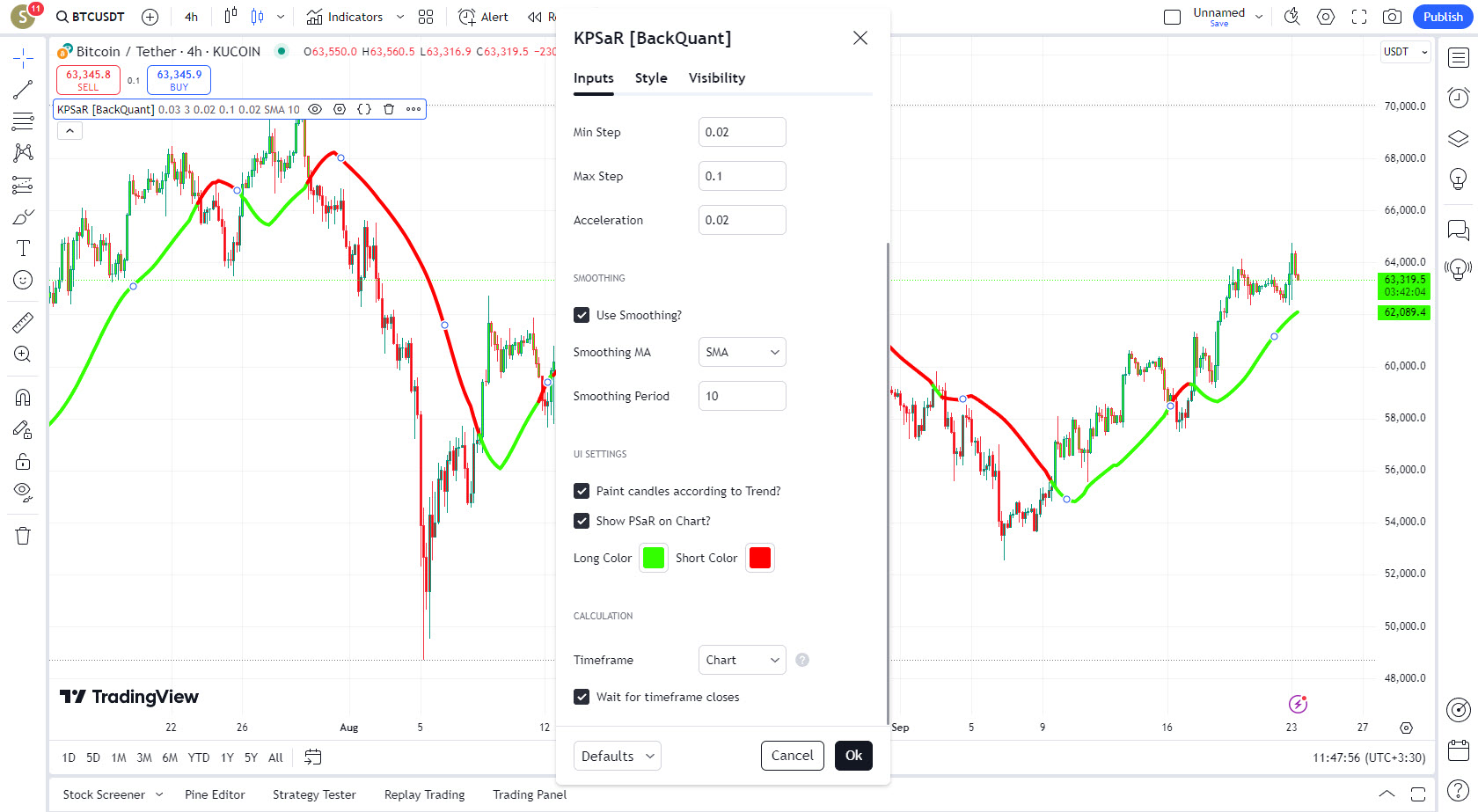Select the text annotation tool
The image size is (1478, 812).
[23, 248]
